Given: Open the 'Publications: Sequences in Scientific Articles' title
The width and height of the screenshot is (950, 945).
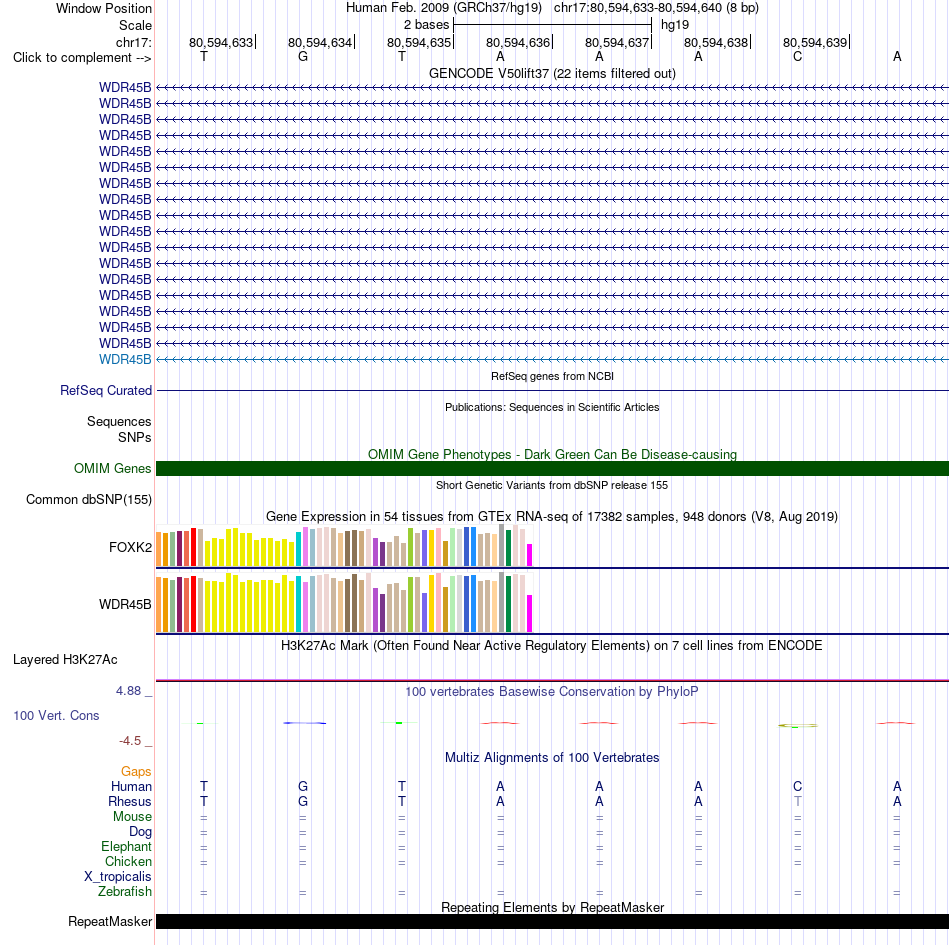Looking at the screenshot, I should (552, 407).
